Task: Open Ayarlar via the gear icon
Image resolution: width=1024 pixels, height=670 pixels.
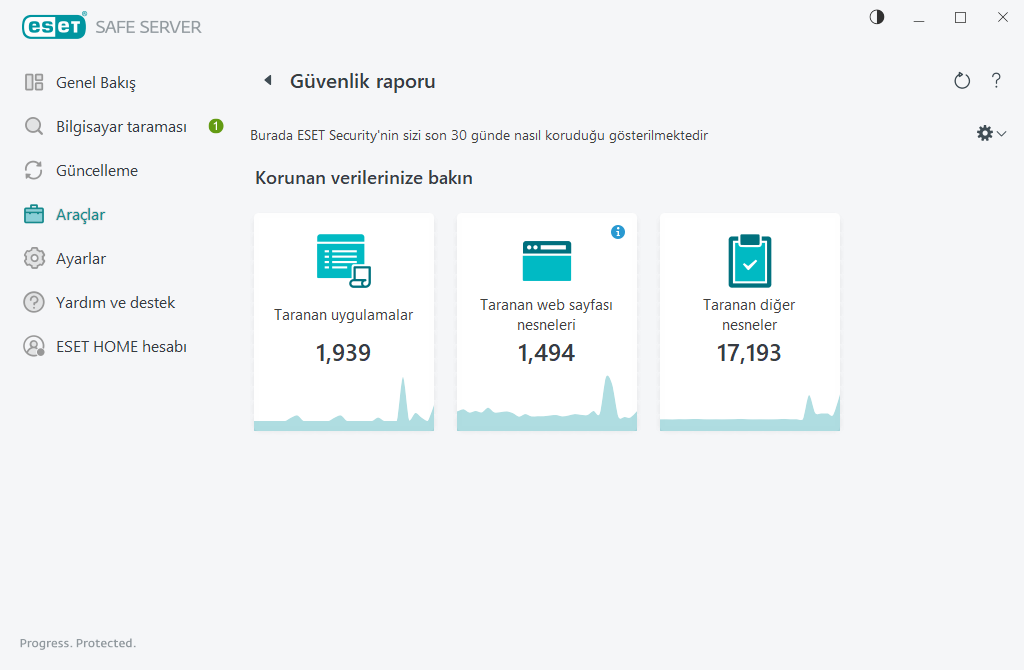Action: pos(33,258)
